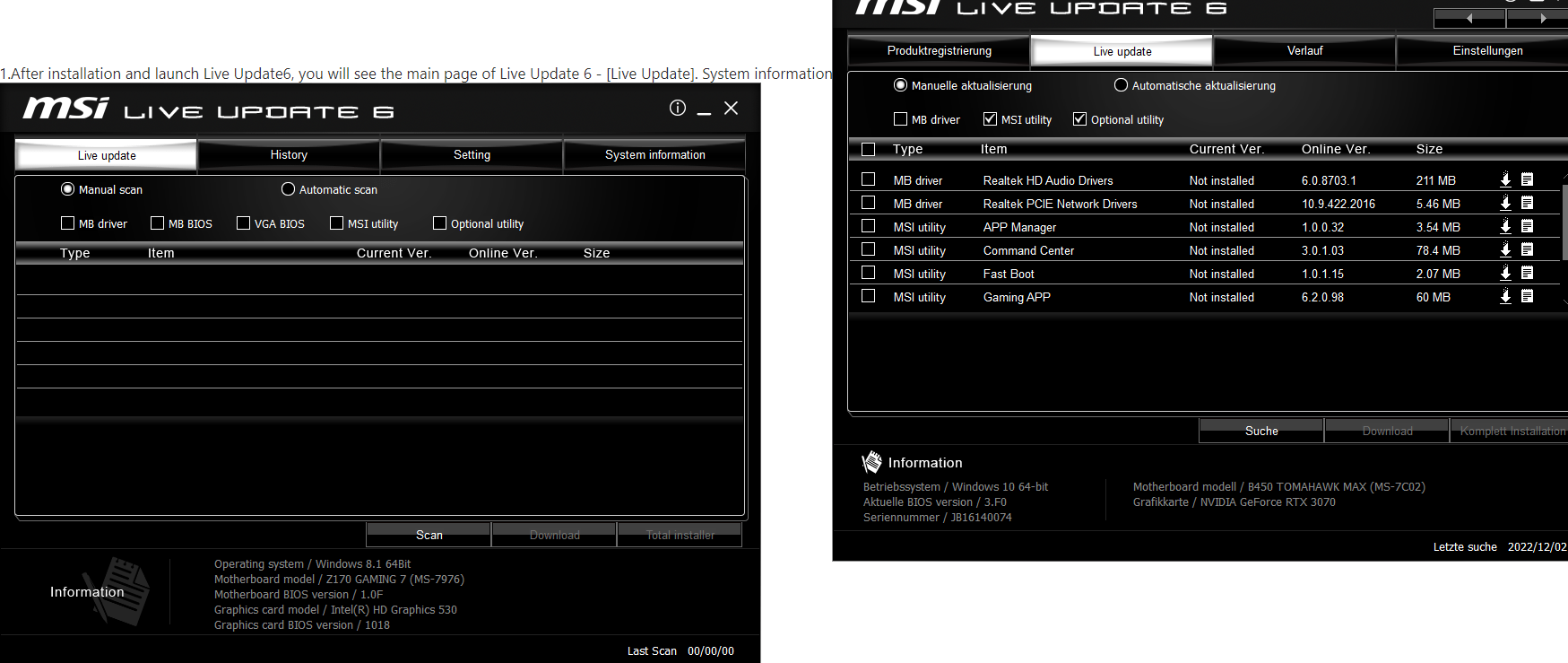This screenshot has height=663, width=1568.
Task: Open the Gaming APP details document icon
Action: 1527,296
